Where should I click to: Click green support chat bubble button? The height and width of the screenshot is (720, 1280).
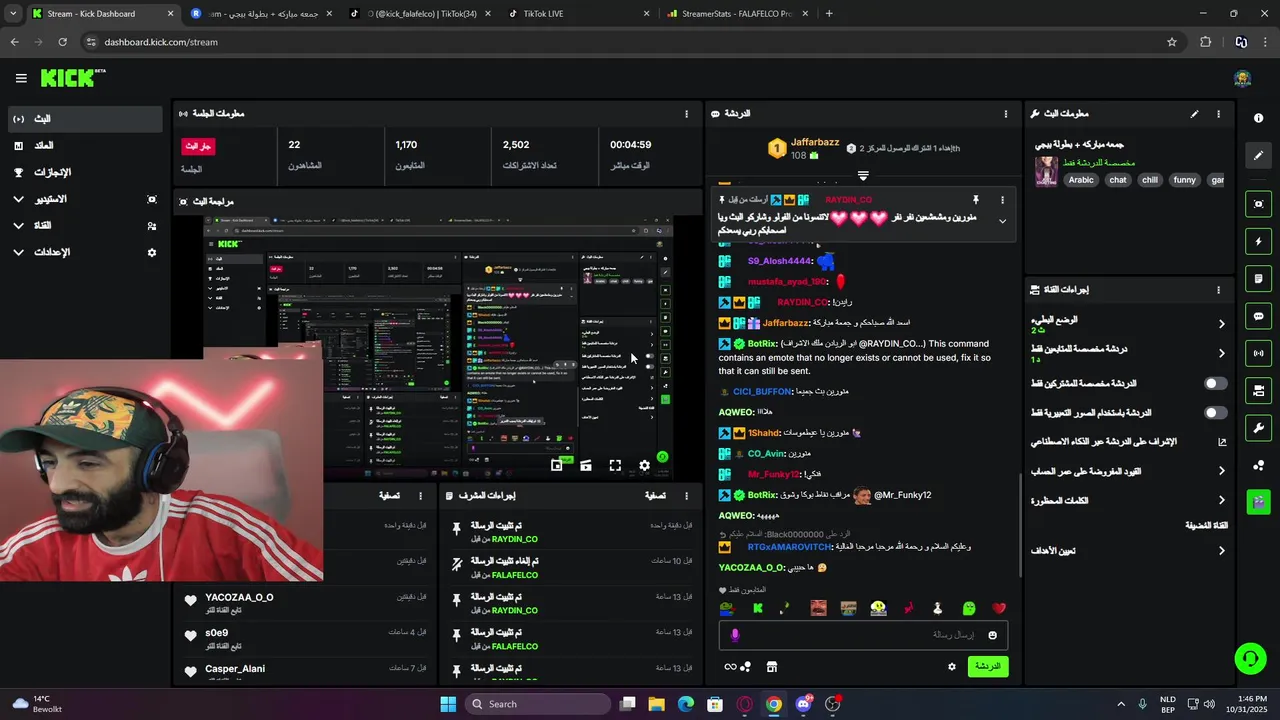[x=1250, y=658]
